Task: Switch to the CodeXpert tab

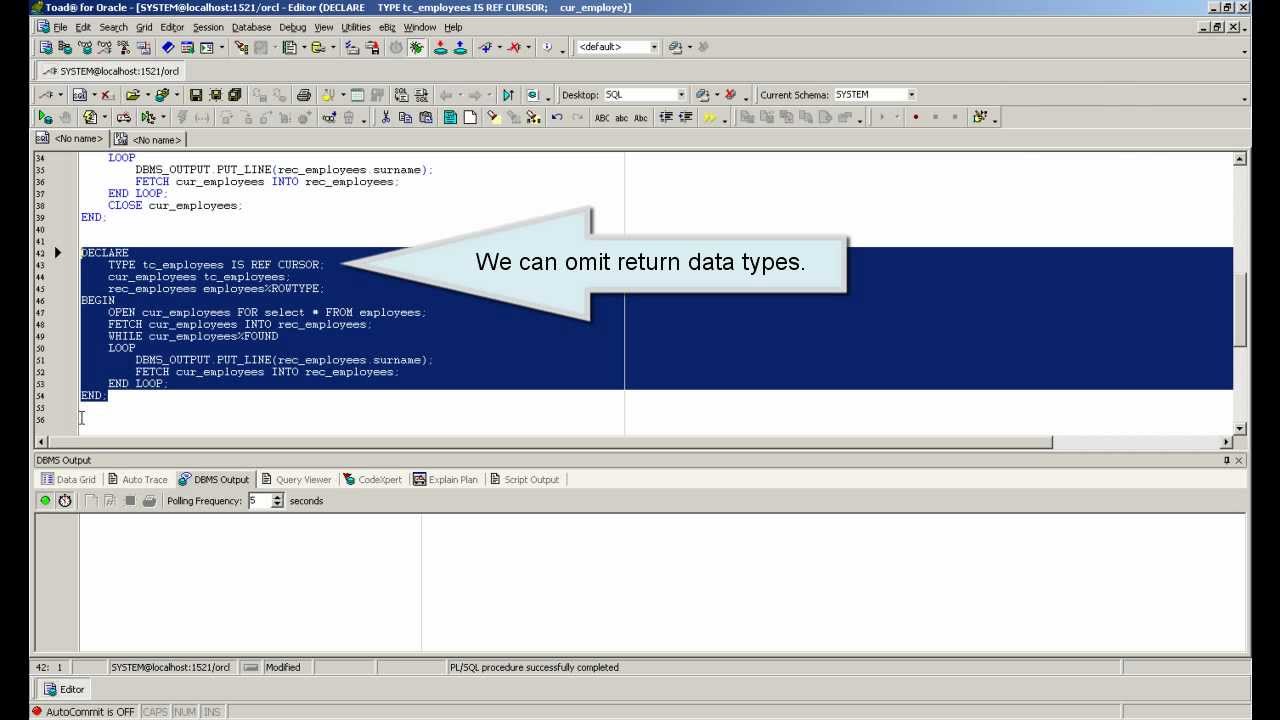Action: coord(372,480)
